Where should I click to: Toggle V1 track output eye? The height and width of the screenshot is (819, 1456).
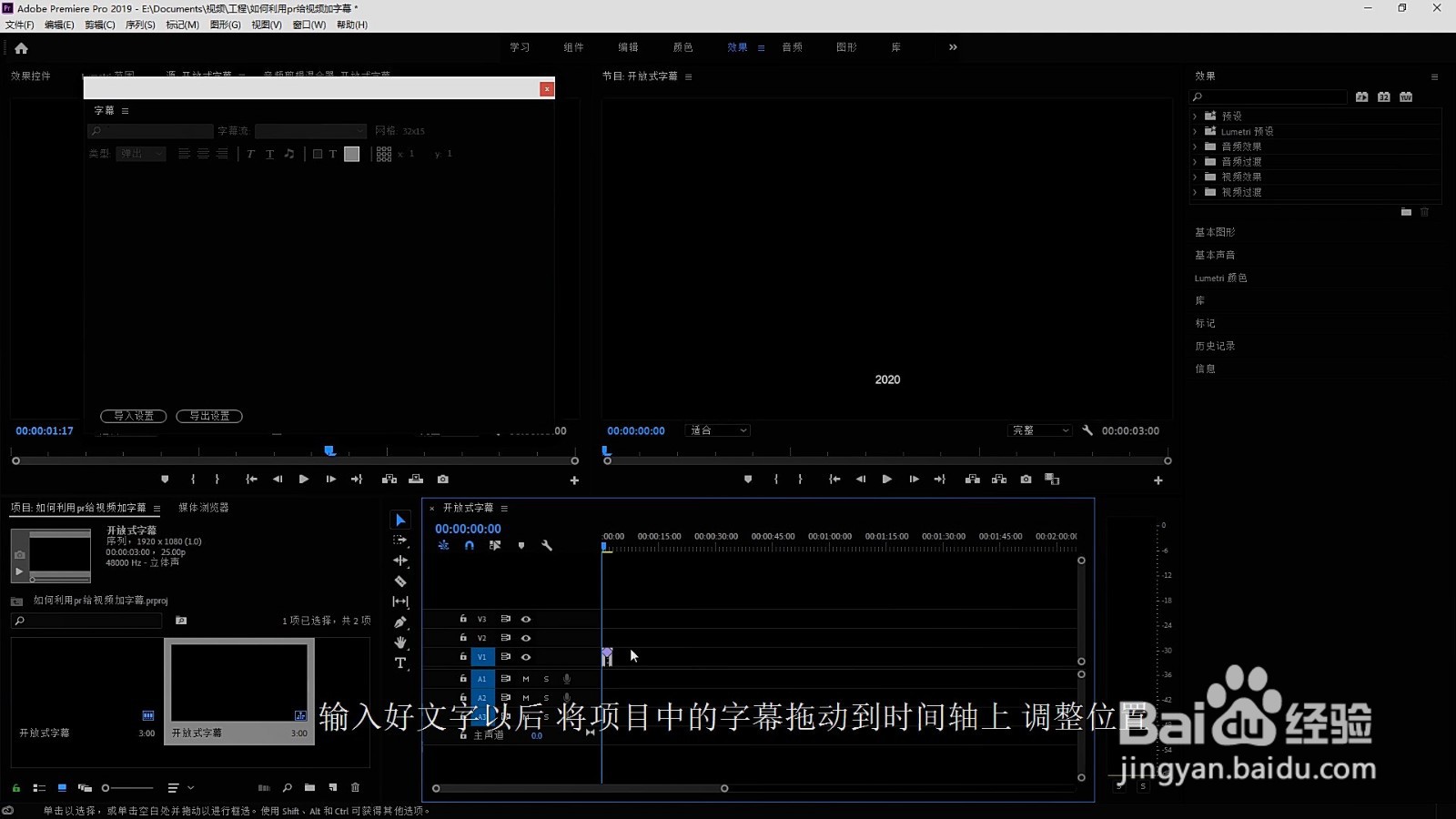click(x=526, y=657)
